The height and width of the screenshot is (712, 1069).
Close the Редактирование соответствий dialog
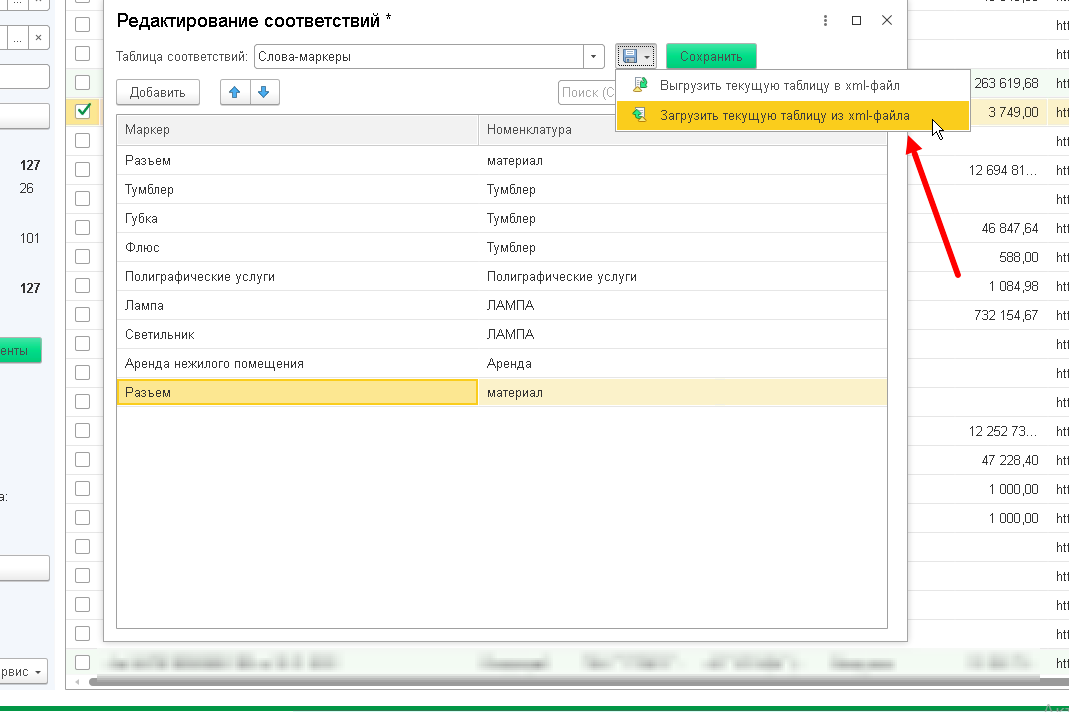point(887,20)
